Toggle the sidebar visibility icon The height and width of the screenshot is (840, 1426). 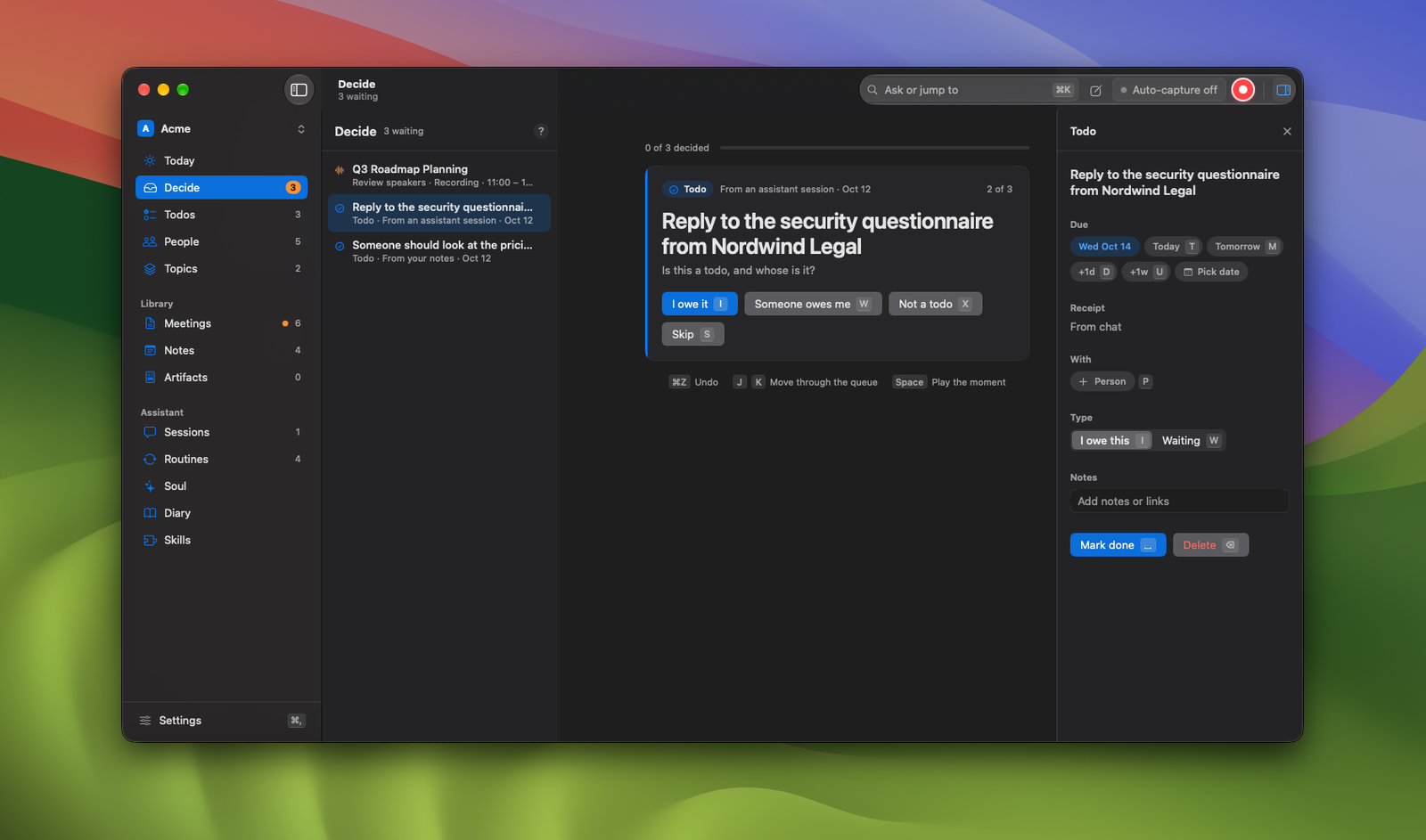tap(299, 90)
